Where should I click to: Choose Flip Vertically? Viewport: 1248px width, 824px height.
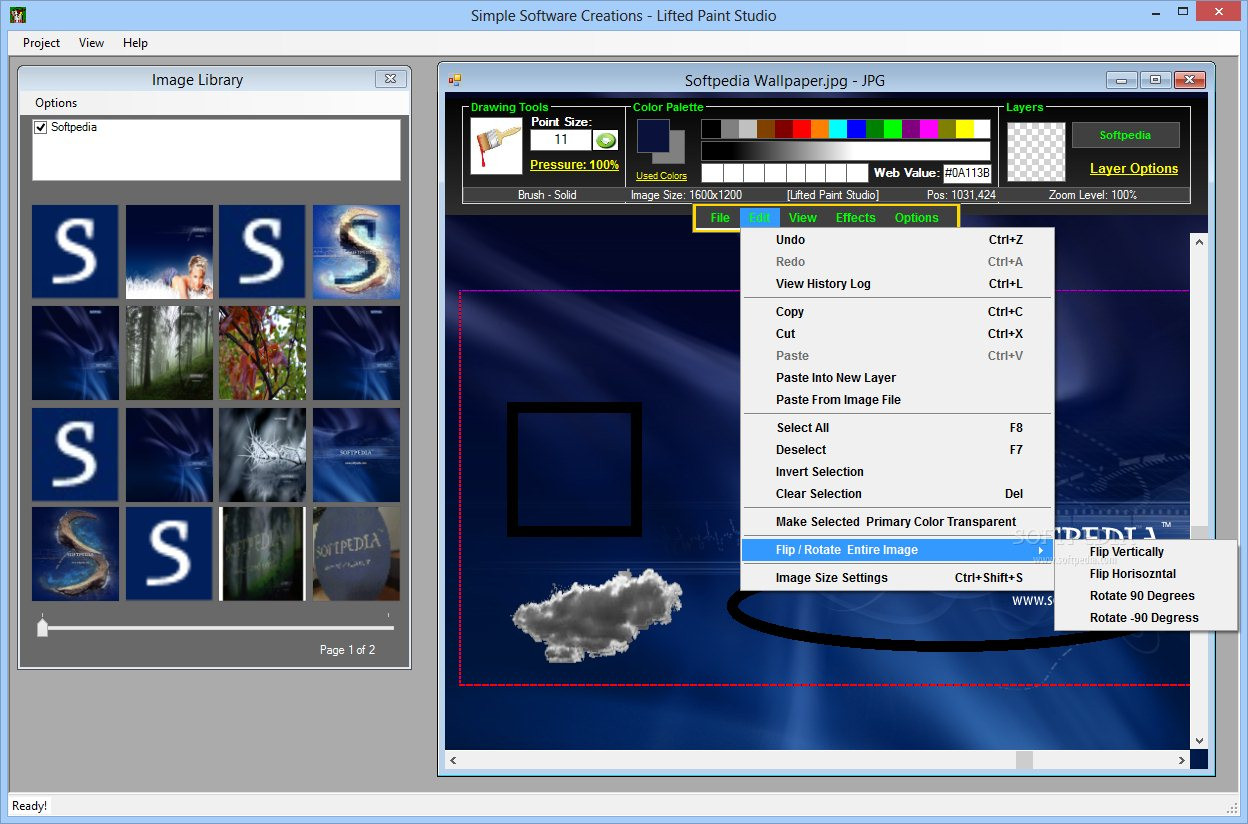pyautogui.click(x=1146, y=552)
